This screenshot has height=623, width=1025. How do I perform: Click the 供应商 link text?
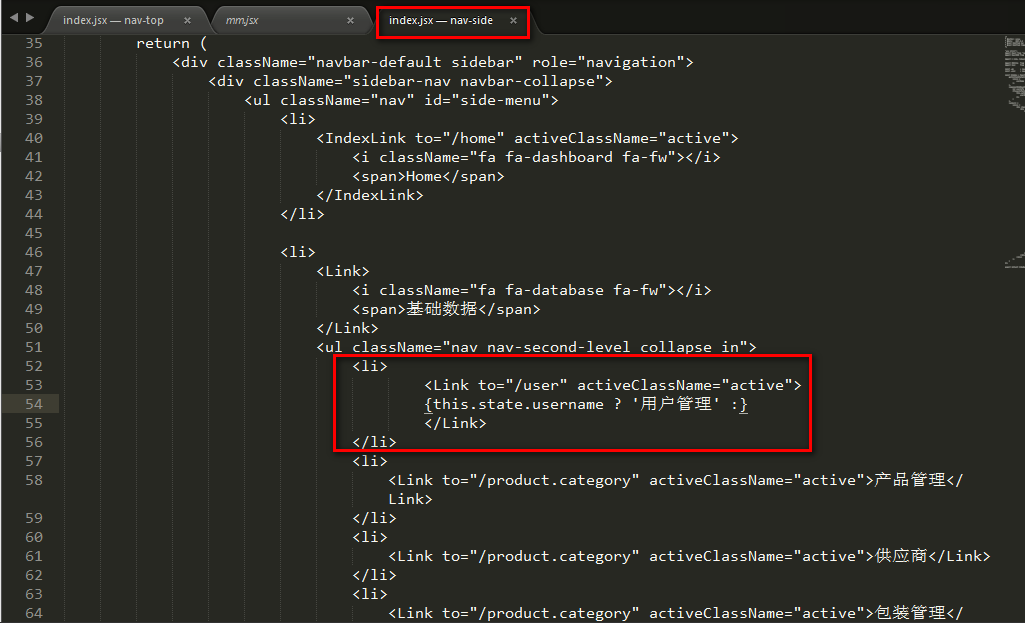pos(900,556)
